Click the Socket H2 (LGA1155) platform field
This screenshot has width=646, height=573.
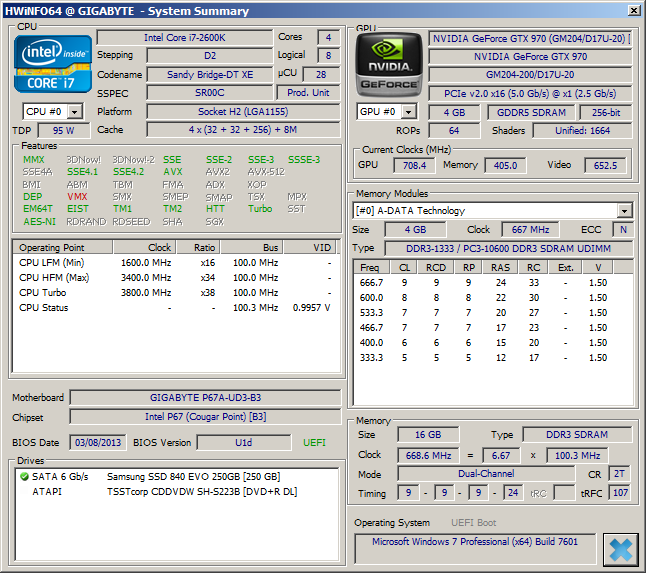point(243,112)
